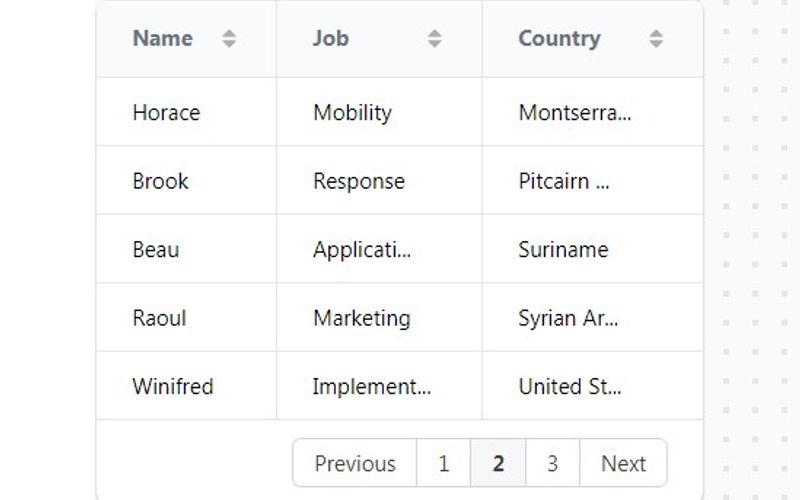Click the Job column sort icon
This screenshot has width=800, height=500.
434,39
